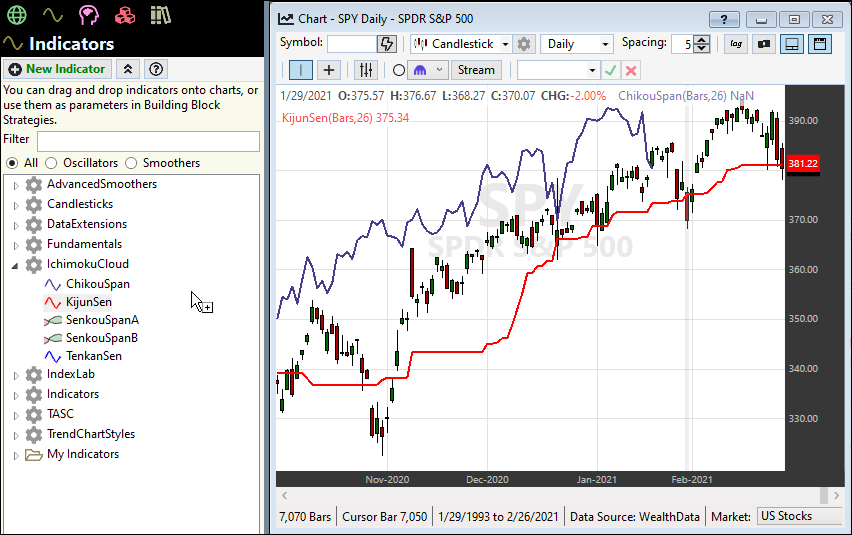Open the red building blocks icon

(125, 15)
